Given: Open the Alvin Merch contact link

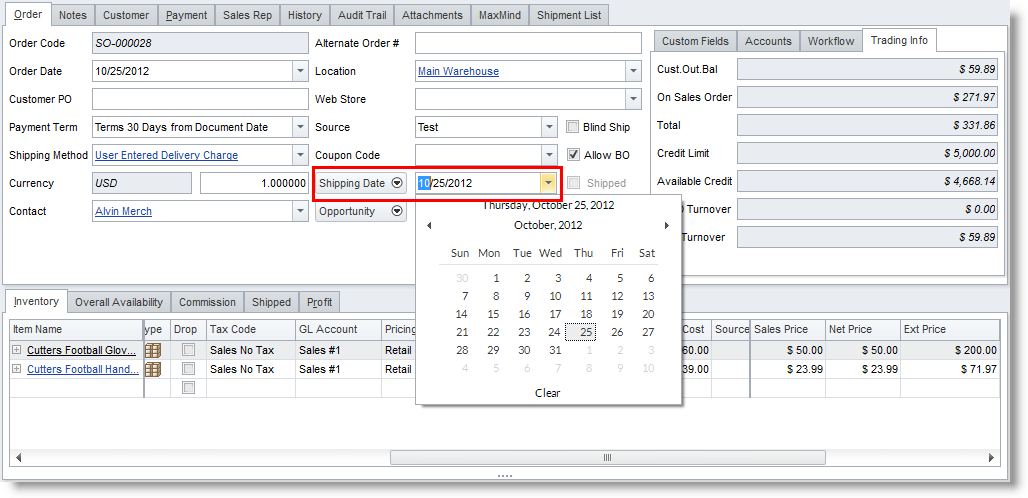Looking at the screenshot, I should click(x=123, y=212).
